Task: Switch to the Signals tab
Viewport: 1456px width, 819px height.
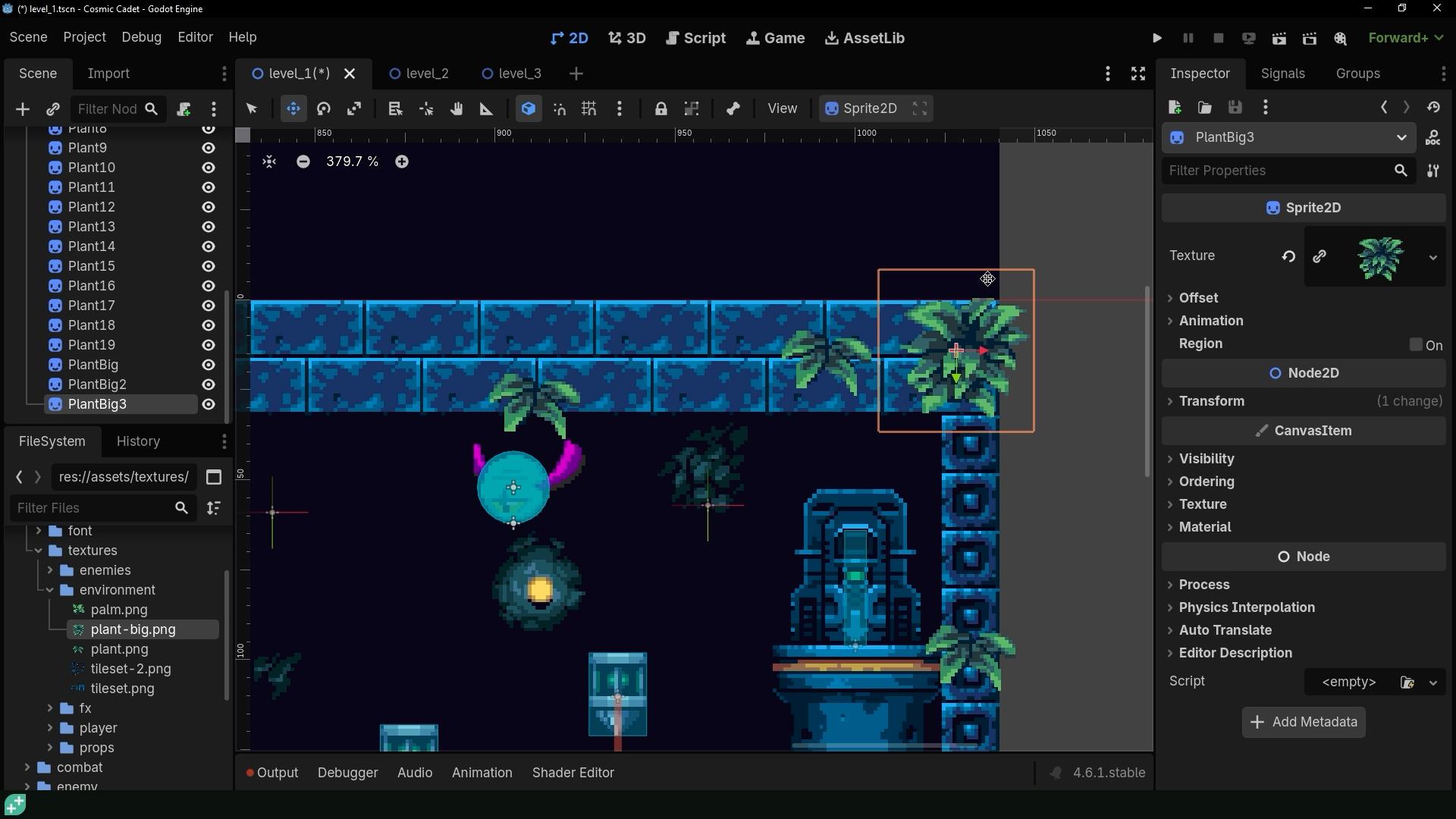Action: [1282, 74]
